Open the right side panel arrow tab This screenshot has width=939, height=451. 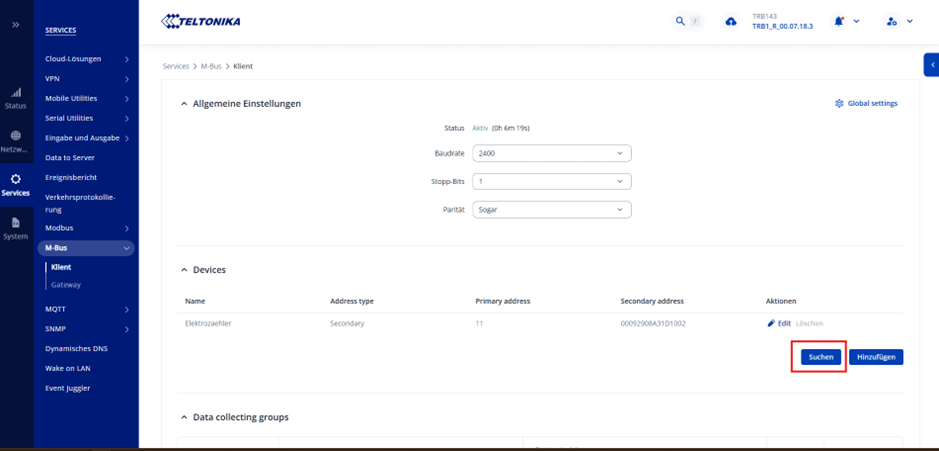[932, 65]
